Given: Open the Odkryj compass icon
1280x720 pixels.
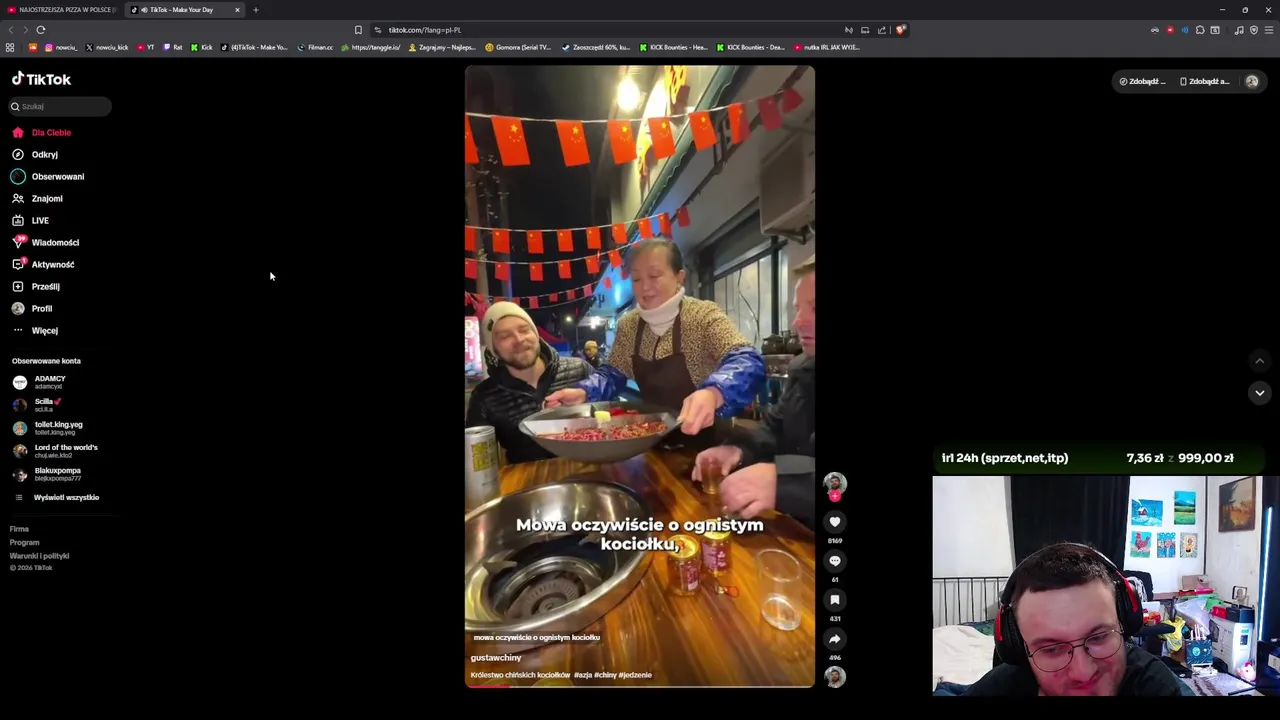Looking at the screenshot, I should (x=18, y=154).
